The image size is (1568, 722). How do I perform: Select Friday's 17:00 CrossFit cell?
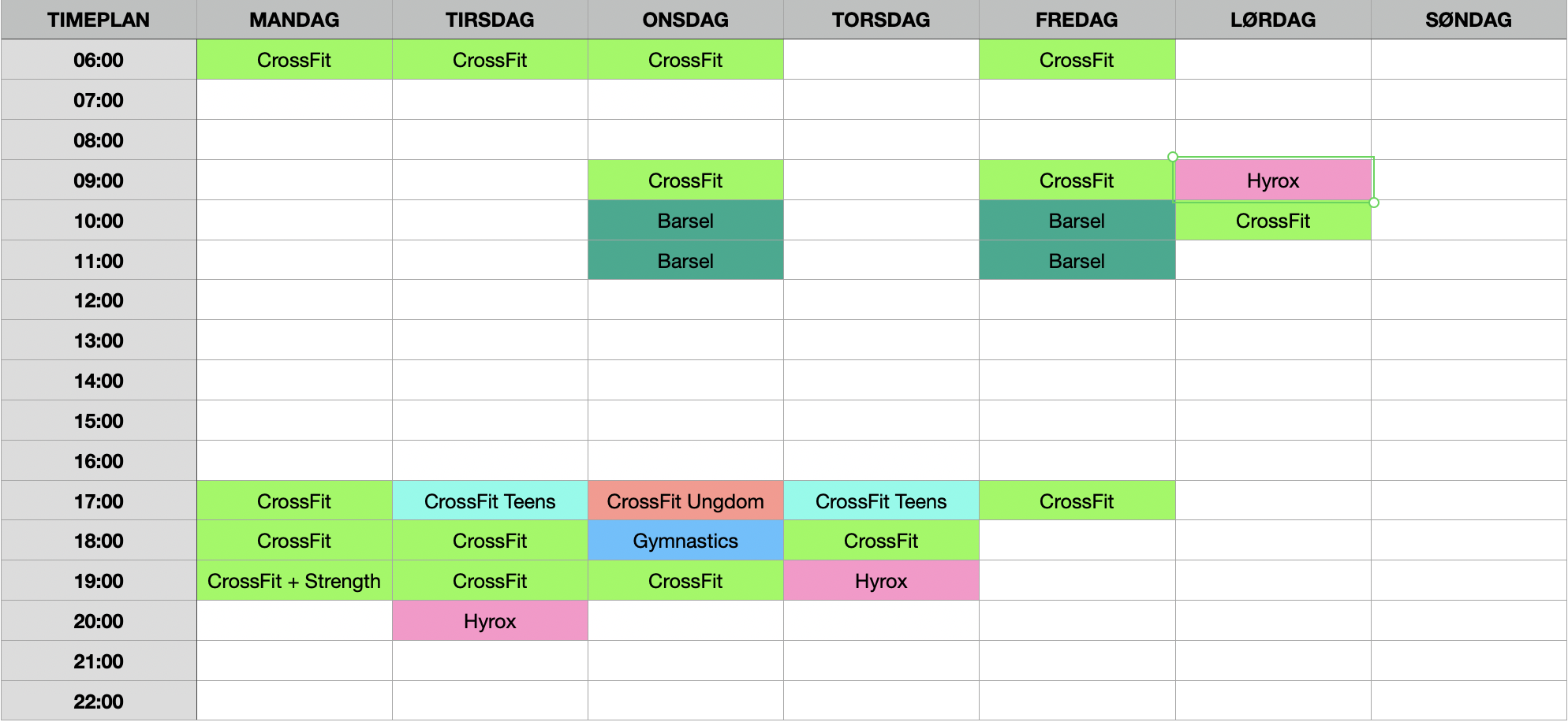1077,501
